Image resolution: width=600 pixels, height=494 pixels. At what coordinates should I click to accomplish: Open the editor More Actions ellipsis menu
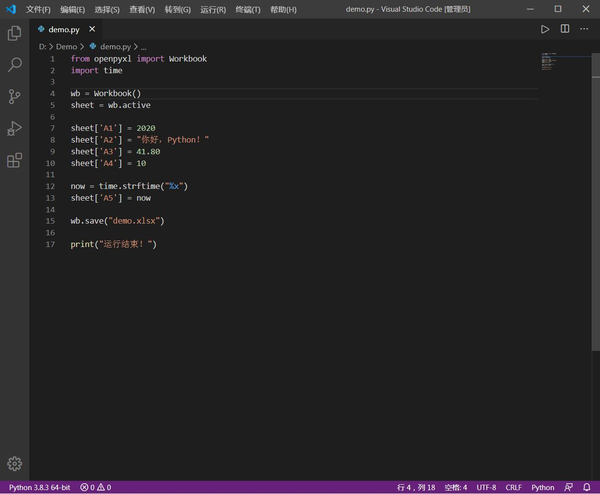[585, 30]
